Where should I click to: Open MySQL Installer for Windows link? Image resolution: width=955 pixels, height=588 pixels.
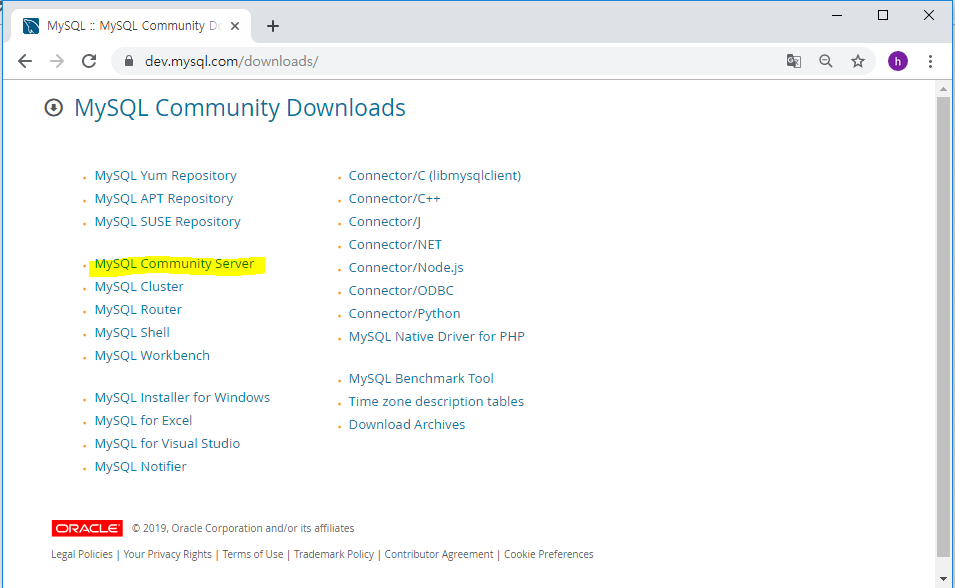(182, 397)
